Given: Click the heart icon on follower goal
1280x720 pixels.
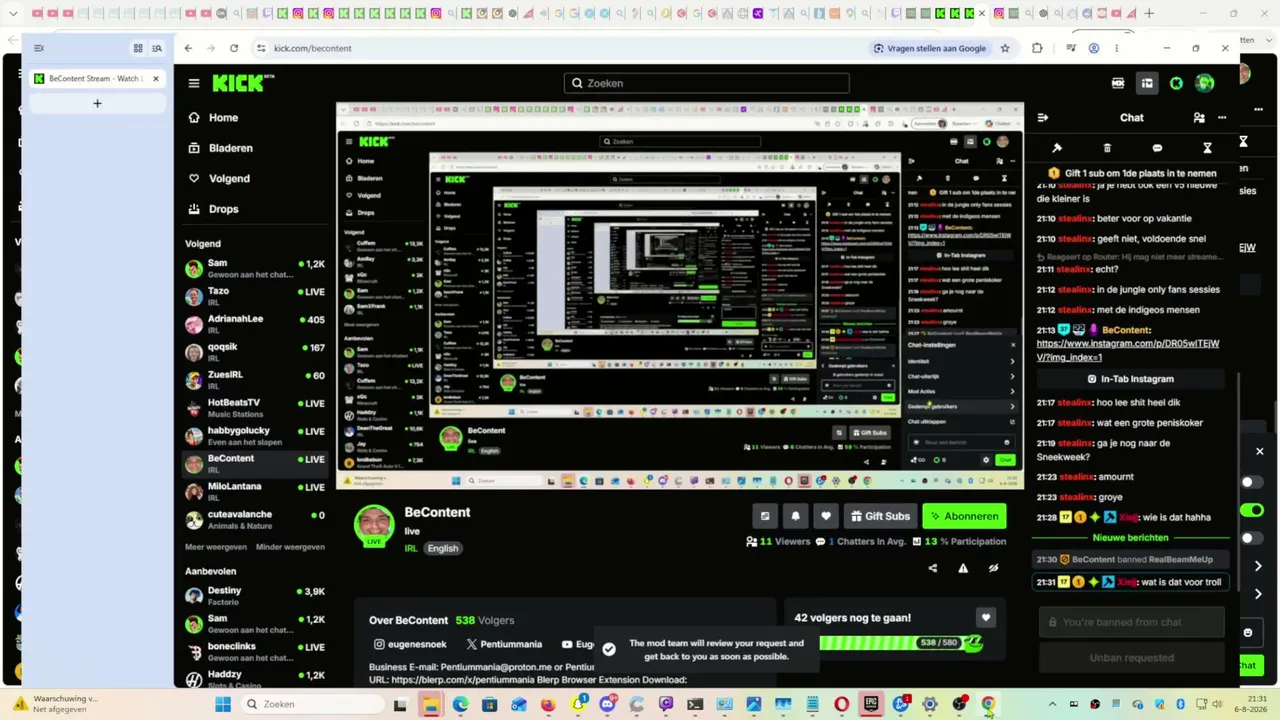Looking at the screenshot, I should tap(985, 618).
